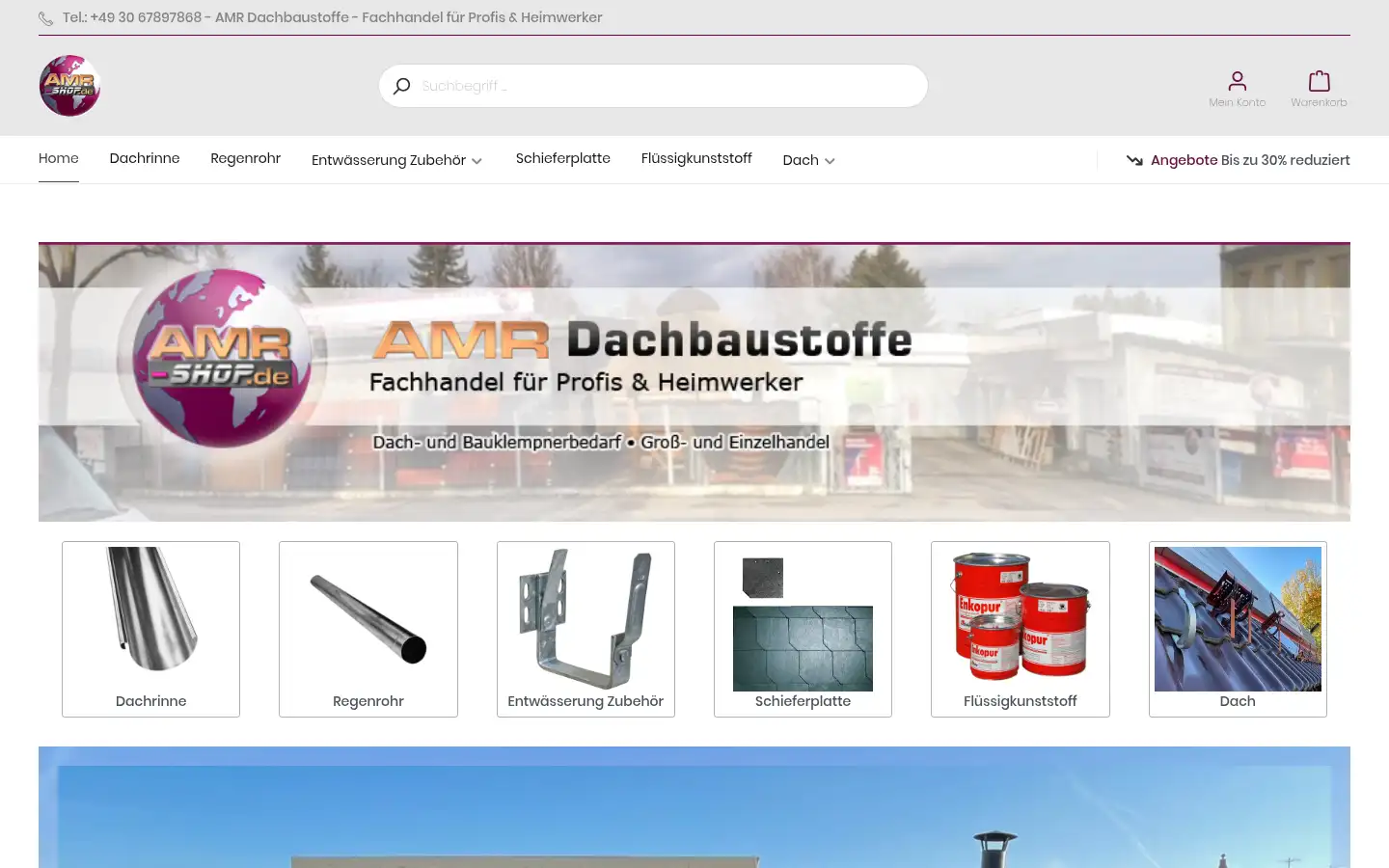
Task: Go to Home menu item
Action: tap(59, 158)
